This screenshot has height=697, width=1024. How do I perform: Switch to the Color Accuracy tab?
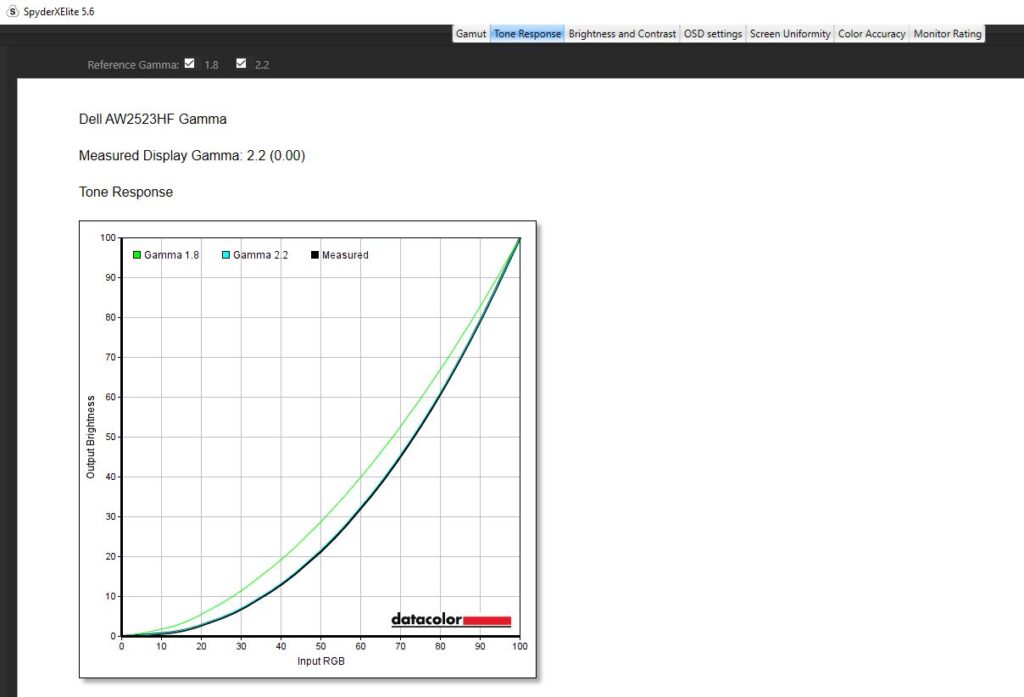[871, 33]
